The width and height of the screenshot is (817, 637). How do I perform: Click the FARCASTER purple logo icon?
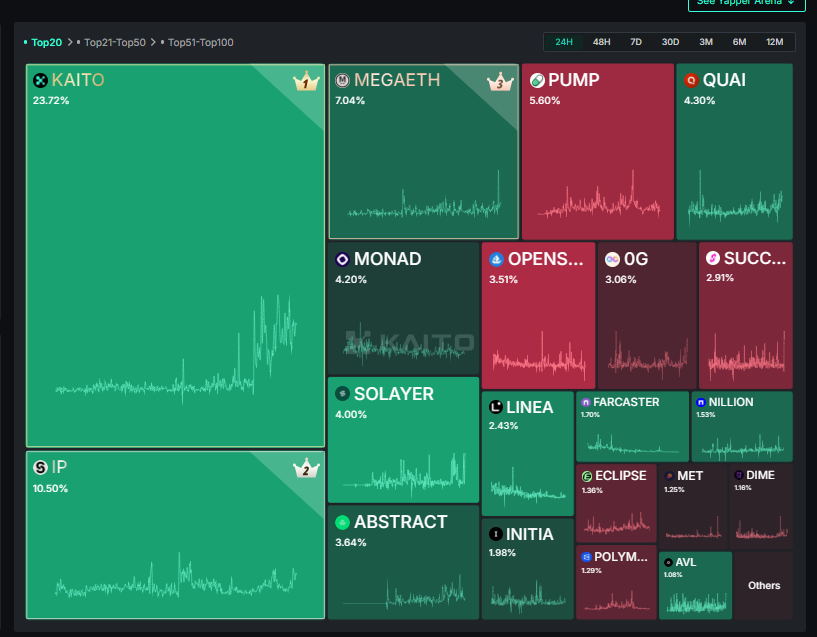point(586,403)
